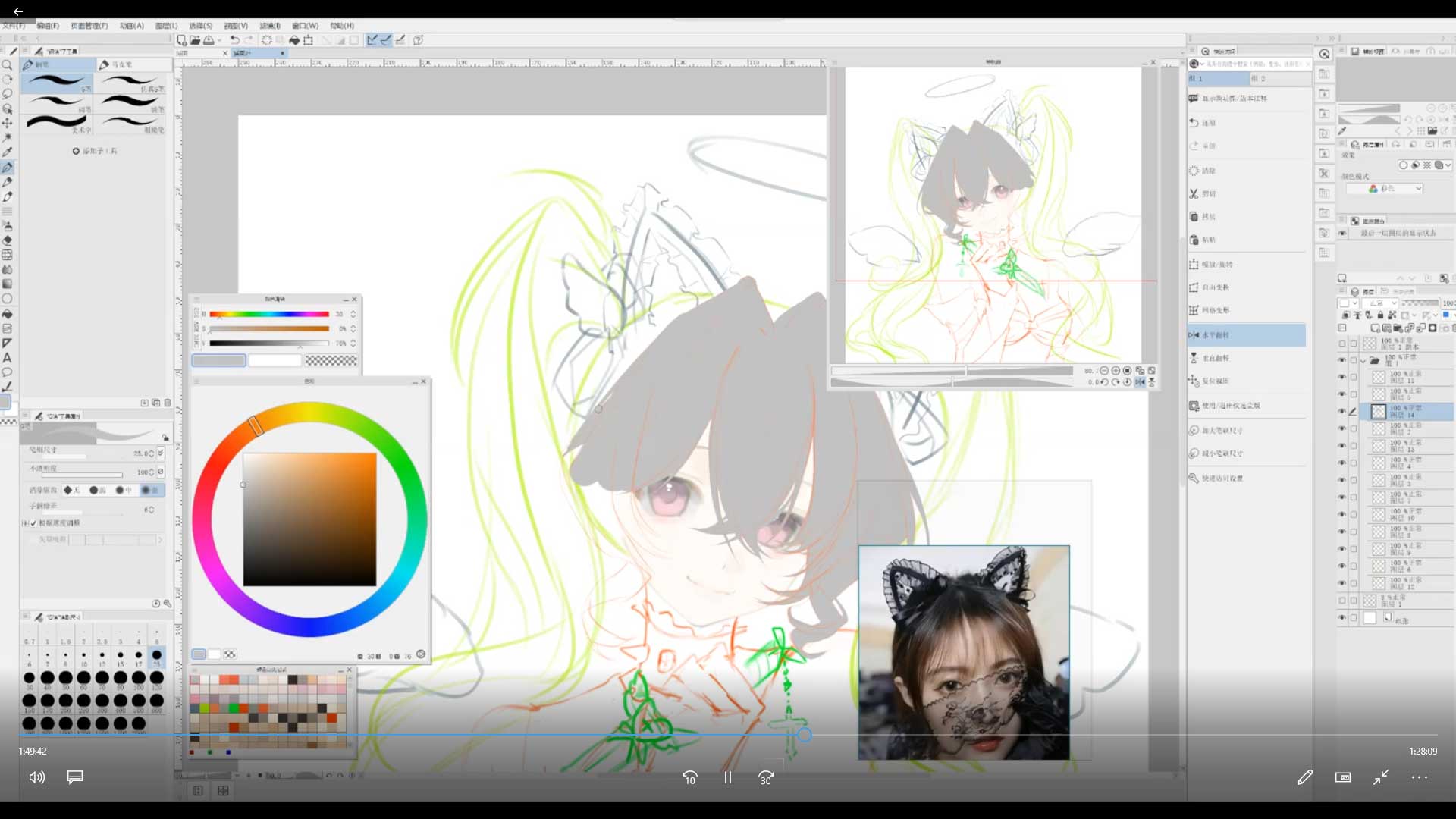Select the Zoom magnifier tool
Screen dimensions: 1456x819
click(x=8, y=66)
